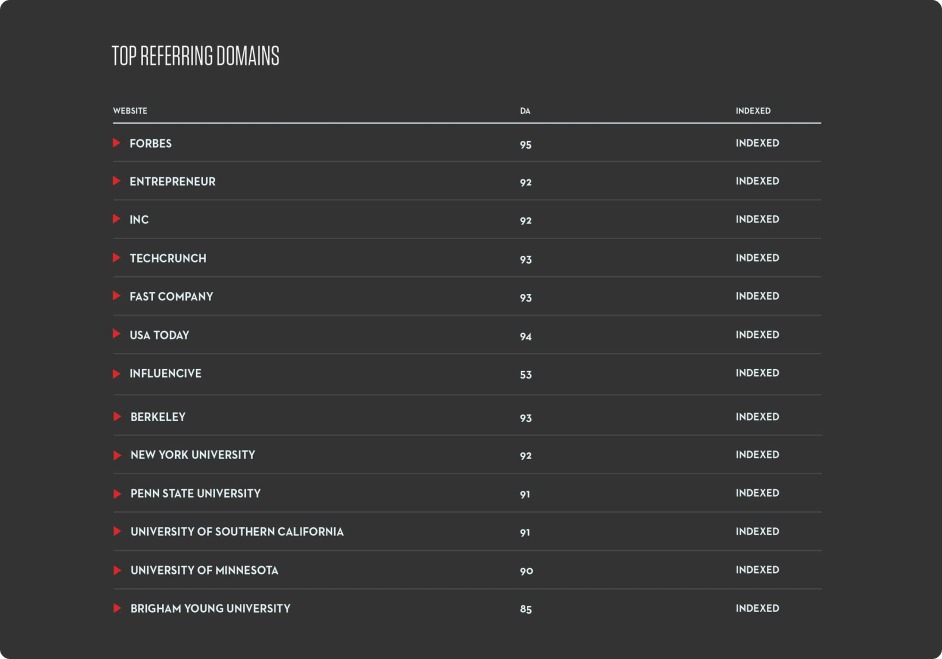Expand the Penn State University row

point(117,493)
